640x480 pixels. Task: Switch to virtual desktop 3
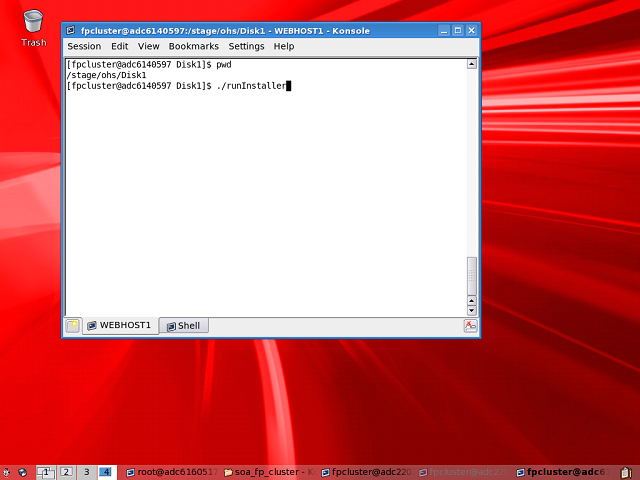point(87,472)
